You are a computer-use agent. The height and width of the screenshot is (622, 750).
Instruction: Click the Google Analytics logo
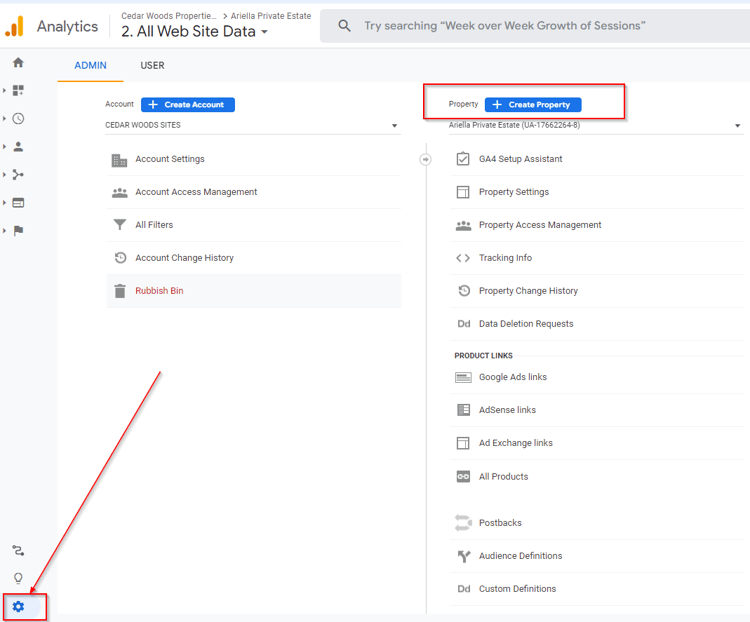point(14,26)
